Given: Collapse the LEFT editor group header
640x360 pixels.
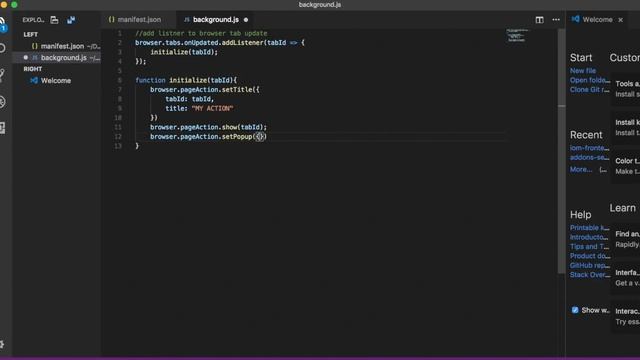Looking at the screenshot, I should 31,35.
